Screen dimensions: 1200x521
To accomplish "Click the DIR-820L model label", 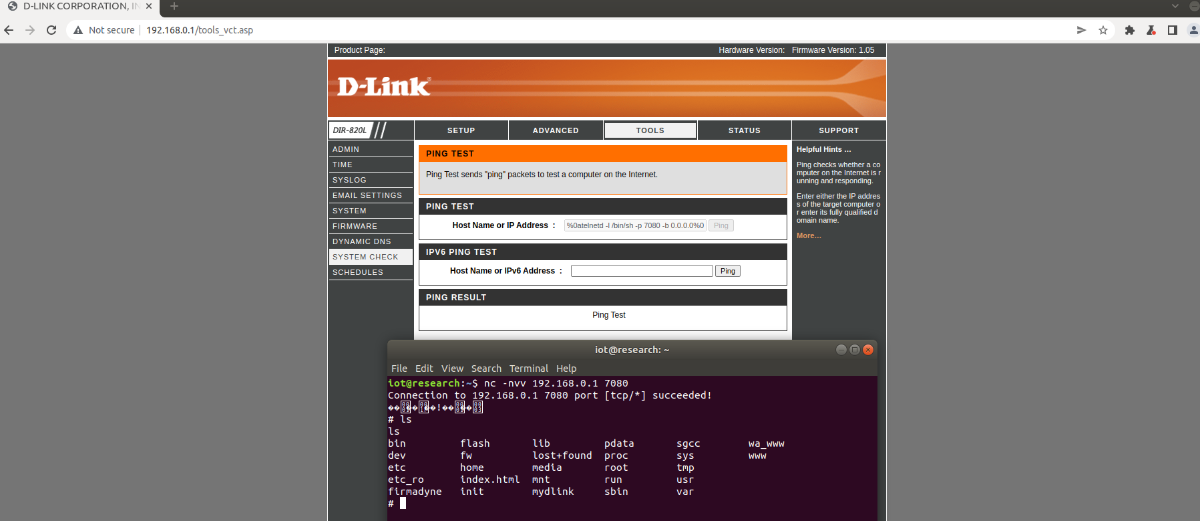I will coord(349,130).
